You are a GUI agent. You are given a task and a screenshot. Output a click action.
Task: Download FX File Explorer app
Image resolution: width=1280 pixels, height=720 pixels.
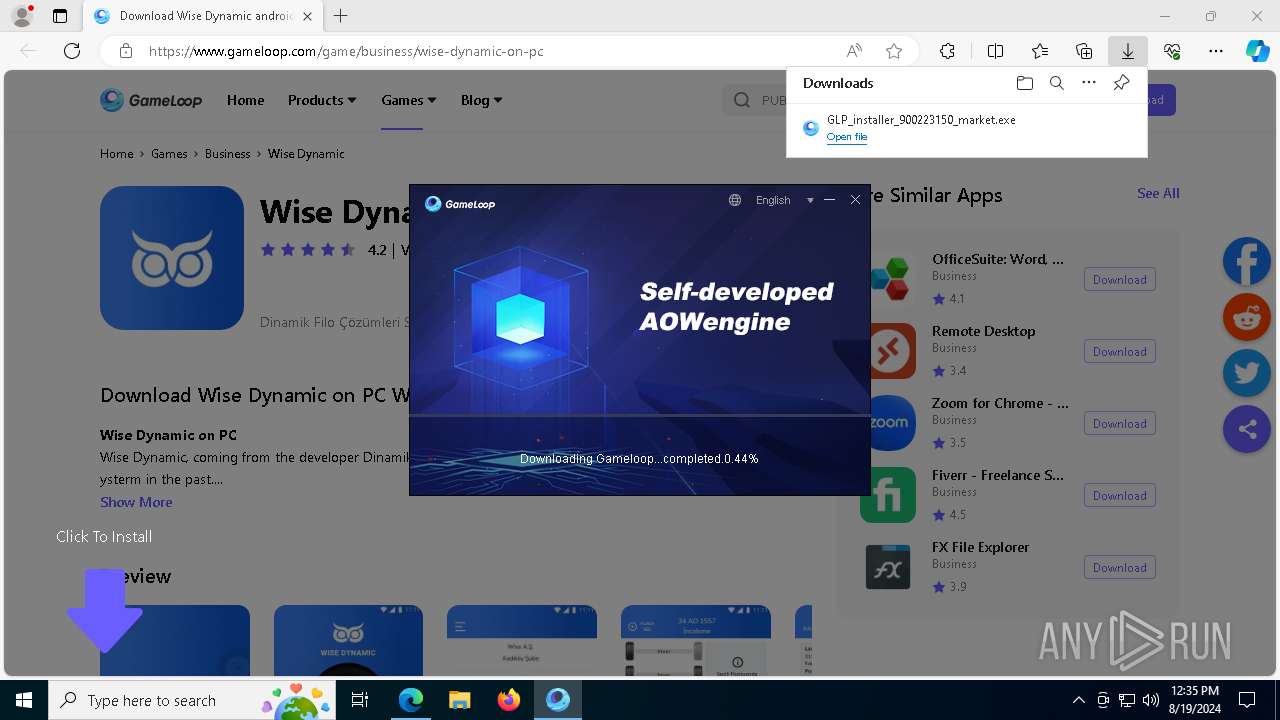click(x=1120, y=568)
